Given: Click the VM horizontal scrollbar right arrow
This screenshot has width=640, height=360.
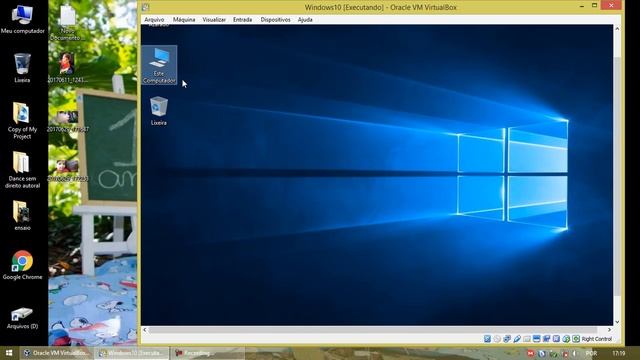Looking at the screenshot, I should coord(609,330).
